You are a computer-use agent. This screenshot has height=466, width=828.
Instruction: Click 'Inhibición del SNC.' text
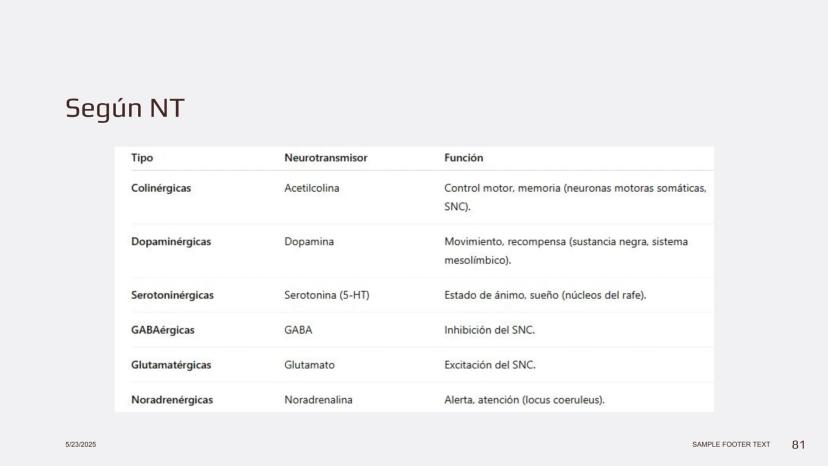click(491, 330)
